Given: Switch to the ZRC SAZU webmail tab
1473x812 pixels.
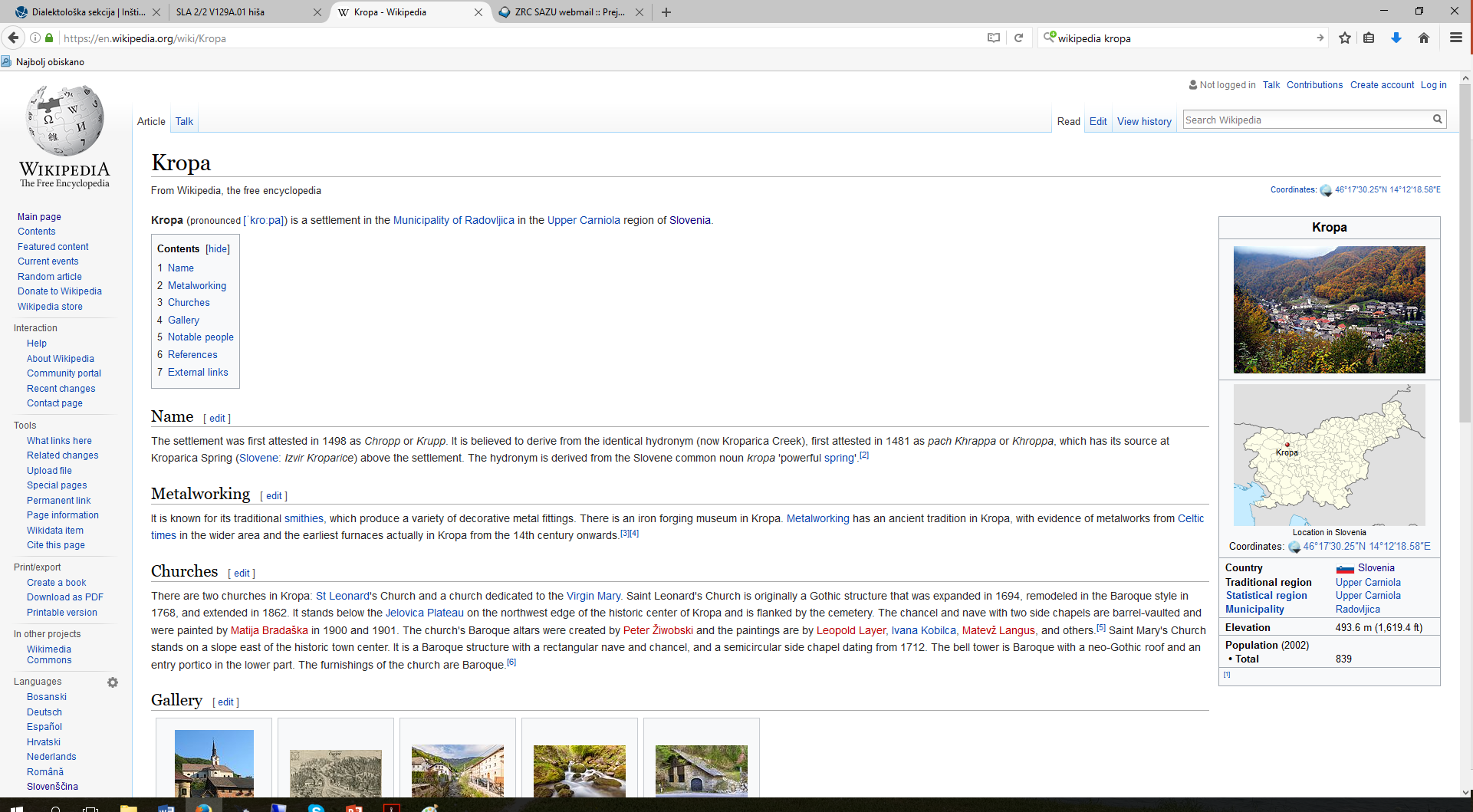Looking at the screenshot, I should click(569, 12).
